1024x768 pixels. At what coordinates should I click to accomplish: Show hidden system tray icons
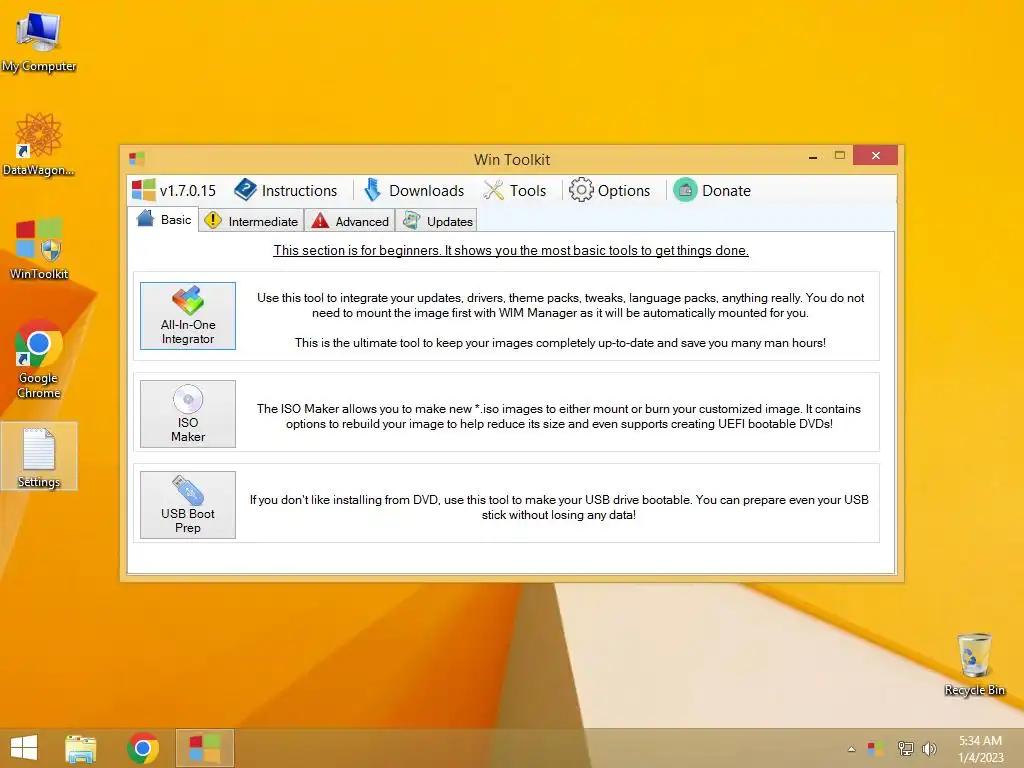pos(852,749)
